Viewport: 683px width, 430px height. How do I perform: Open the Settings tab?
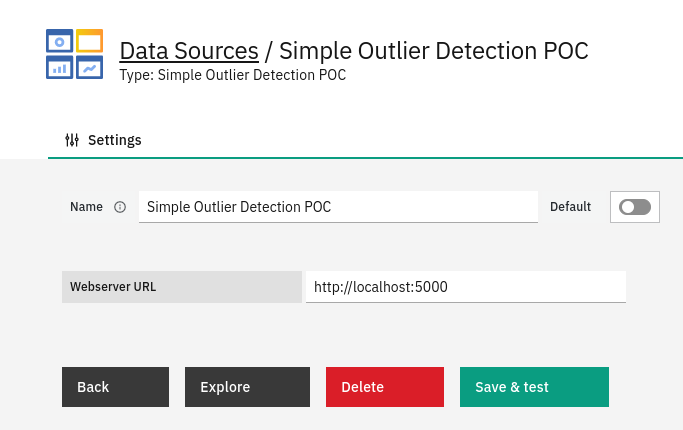pyautogui.click(x=103, y=140)
